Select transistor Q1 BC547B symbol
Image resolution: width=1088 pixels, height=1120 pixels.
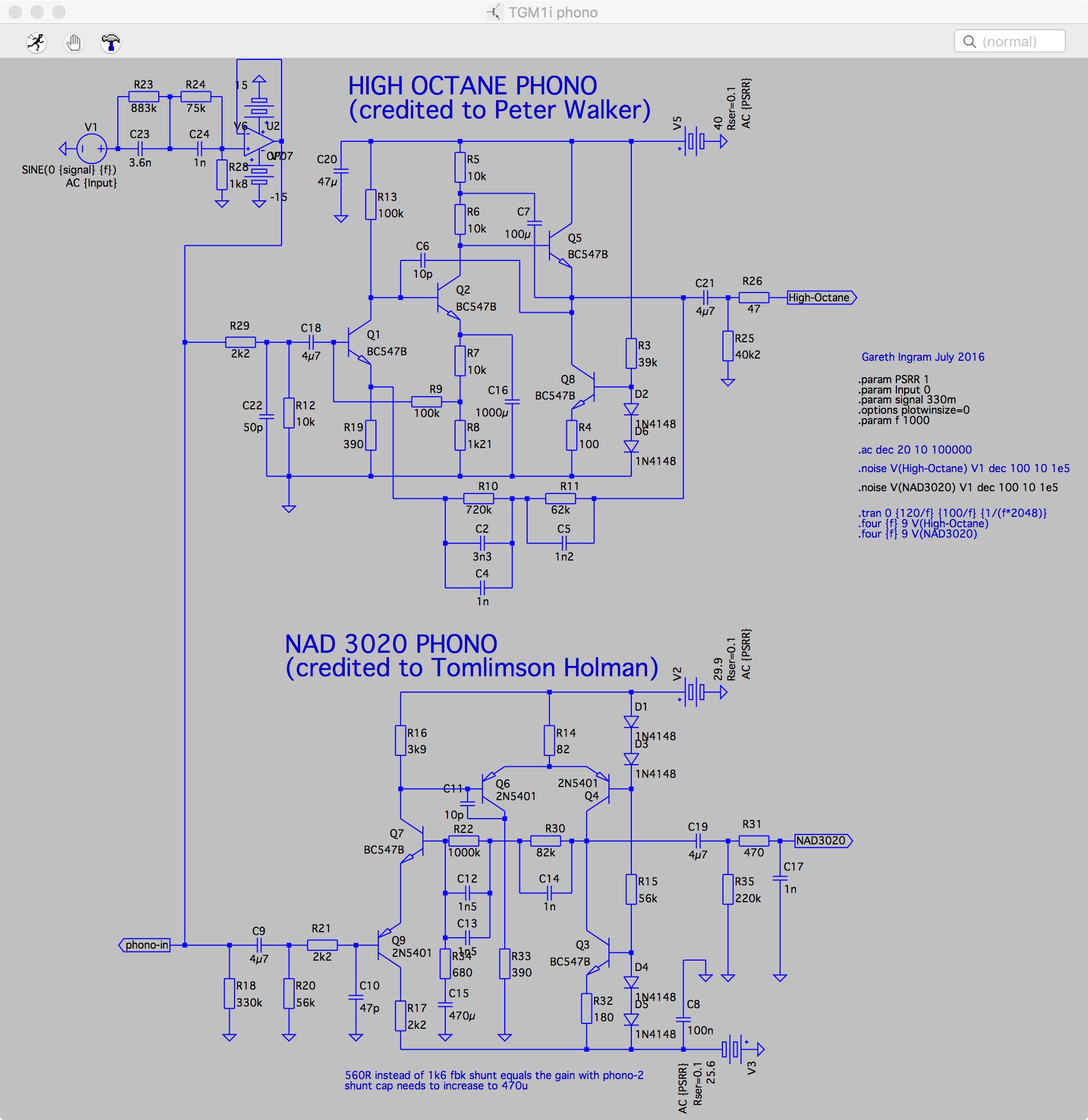point(360,342)
